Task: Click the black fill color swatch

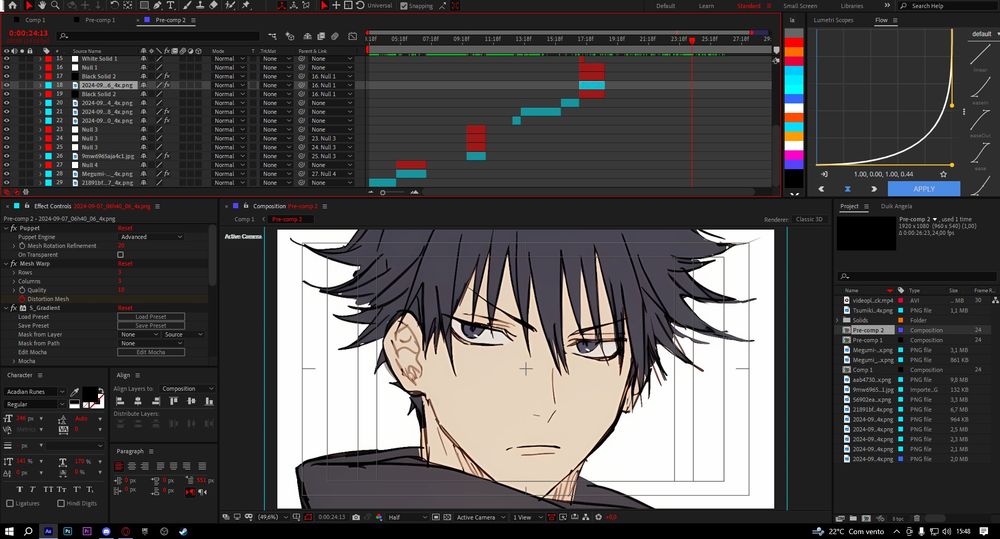Action: pos(90,394)
